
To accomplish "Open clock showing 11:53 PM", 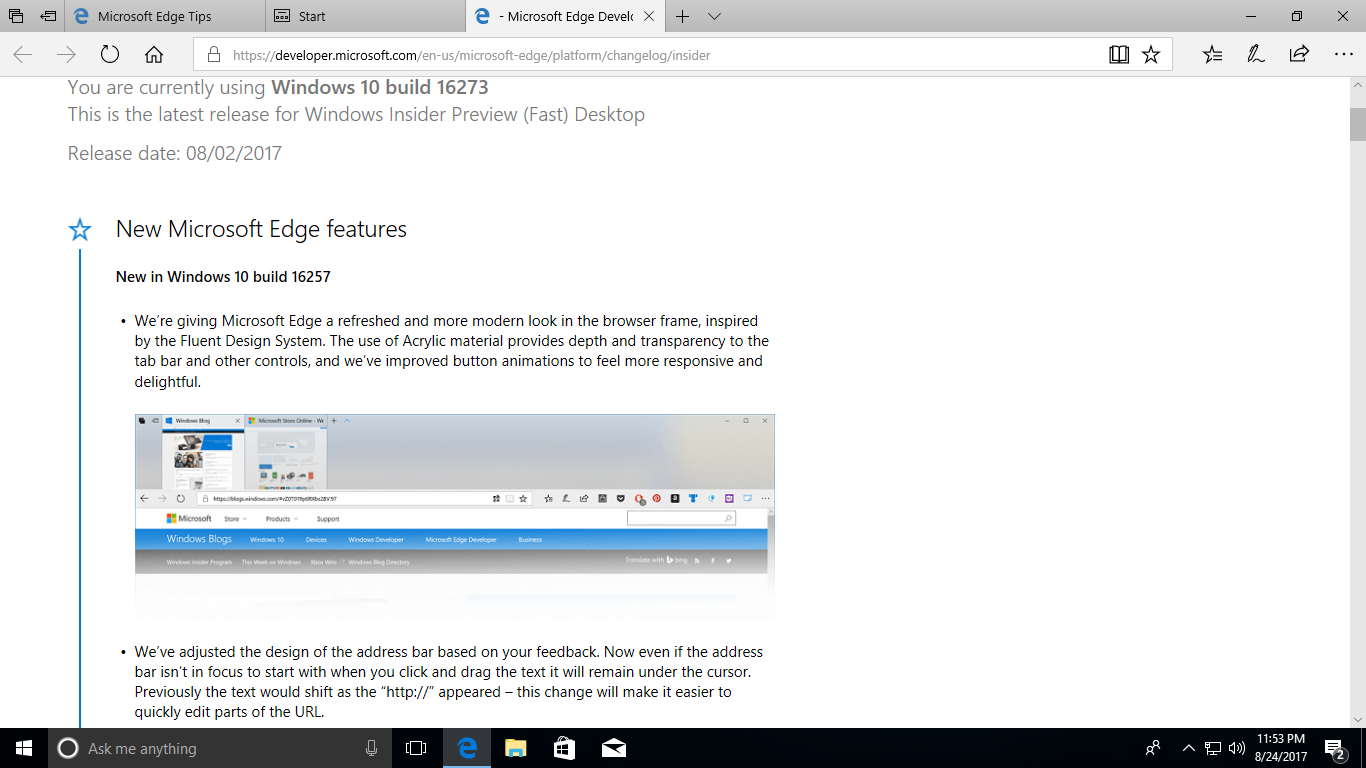I will tap(1281, 748).
